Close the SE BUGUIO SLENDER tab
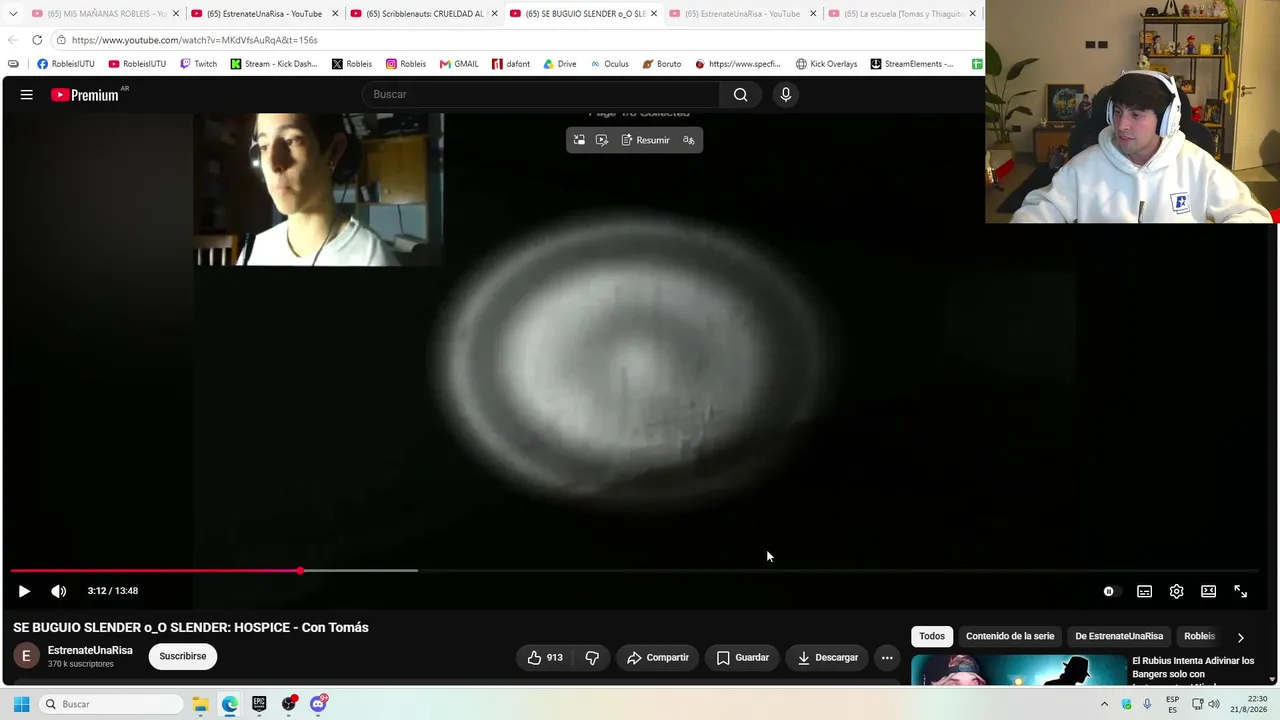The width and height of the screenshot is (1280, 720). [x=654, y=14]
